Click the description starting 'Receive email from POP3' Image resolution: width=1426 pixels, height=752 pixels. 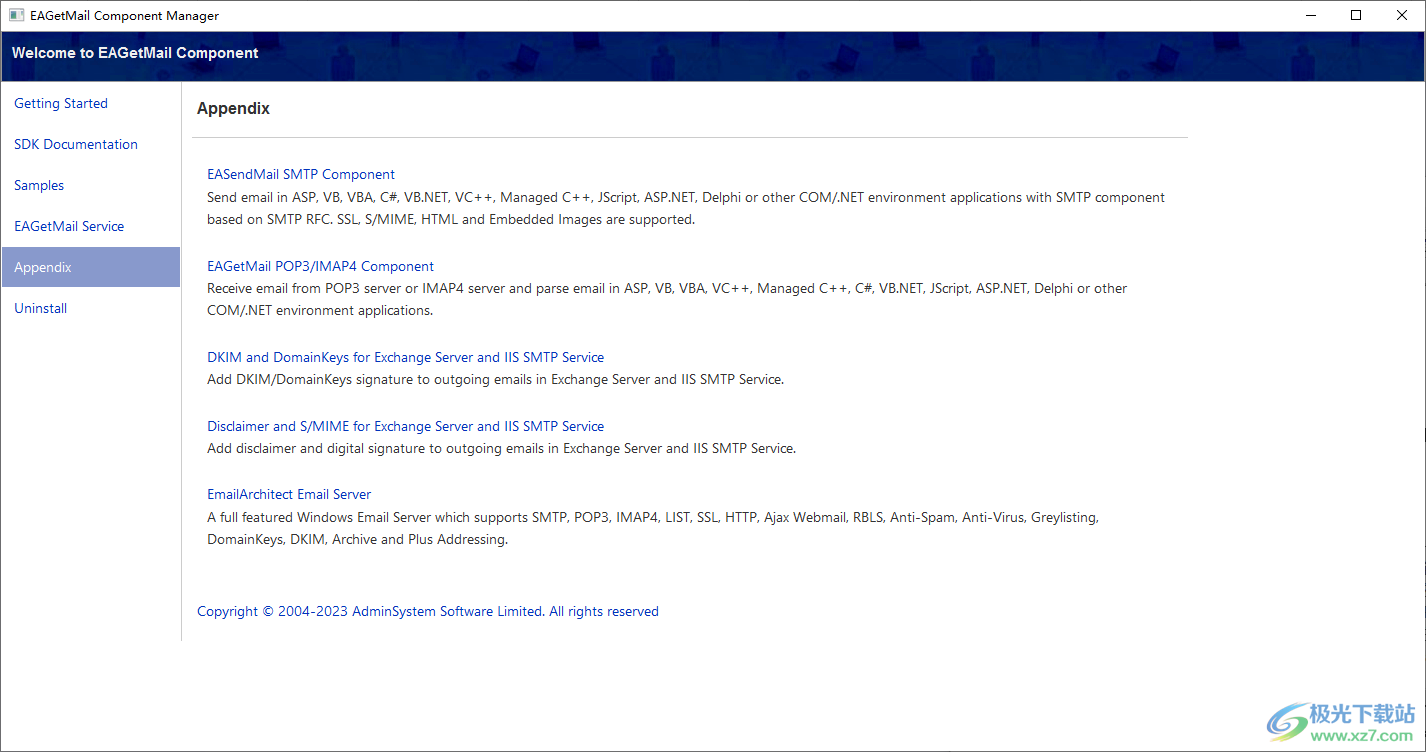click(667, 299)
